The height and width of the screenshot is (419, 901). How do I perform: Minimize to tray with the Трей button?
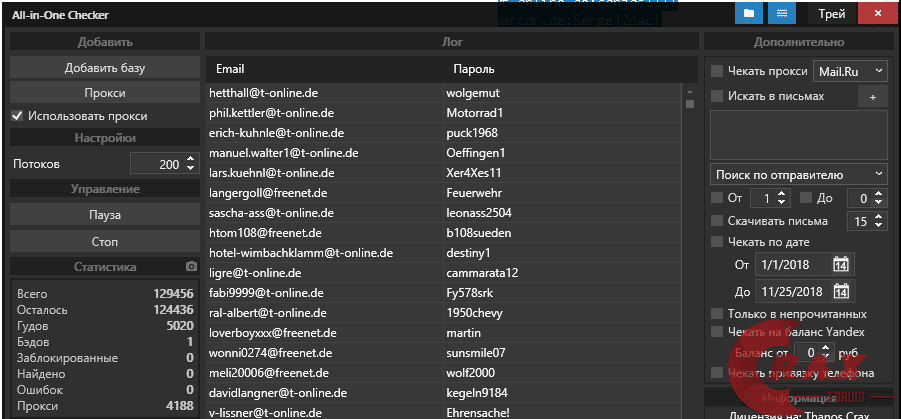pos(831,14)
